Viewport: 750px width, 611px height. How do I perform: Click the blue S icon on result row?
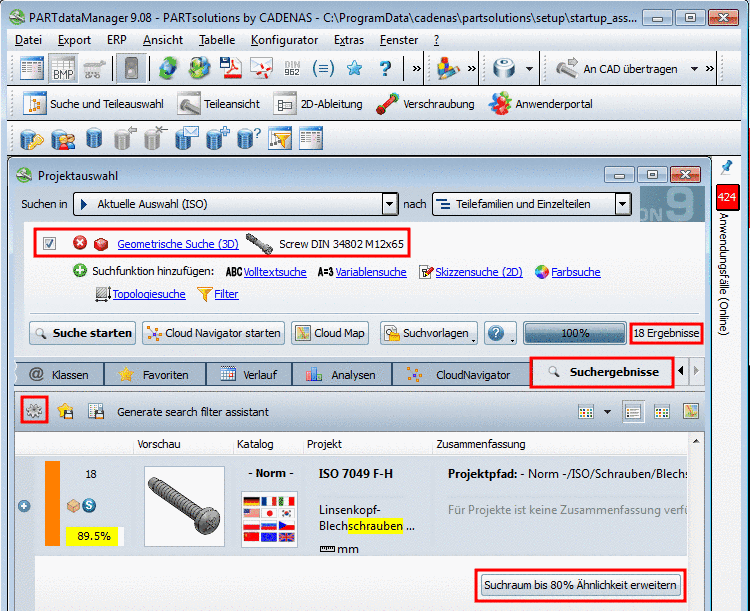89,505
